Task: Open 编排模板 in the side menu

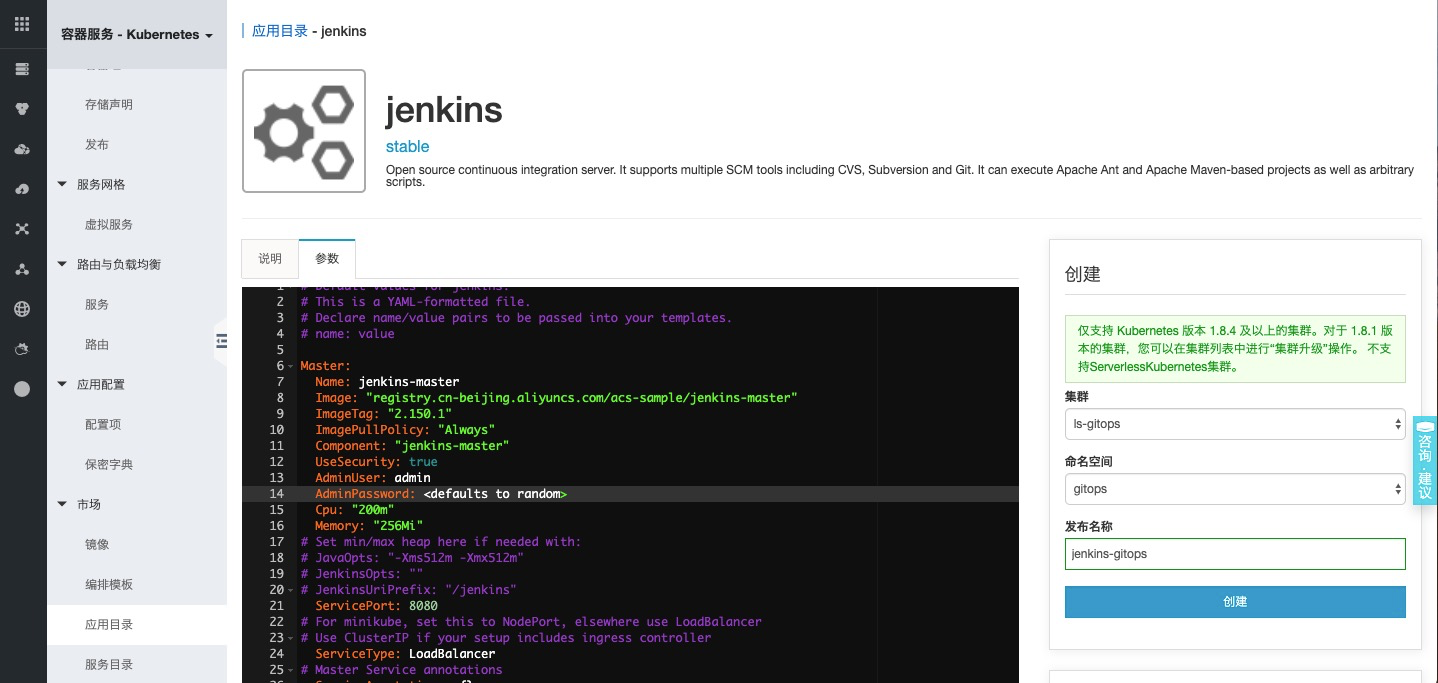Action: 109,584
